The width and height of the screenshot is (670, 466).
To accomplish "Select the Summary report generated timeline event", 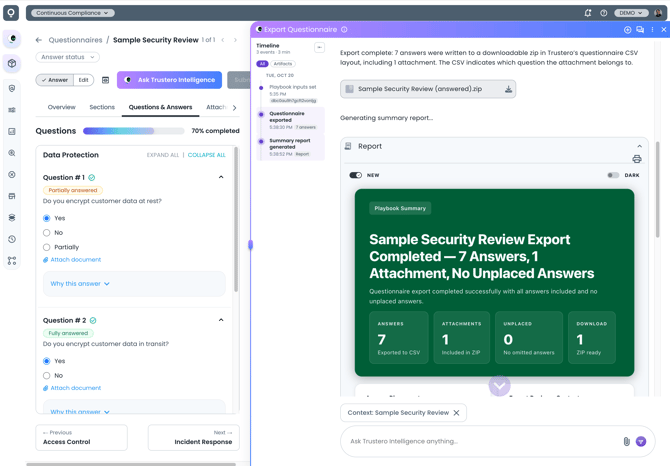I will (x=291, y=147).
